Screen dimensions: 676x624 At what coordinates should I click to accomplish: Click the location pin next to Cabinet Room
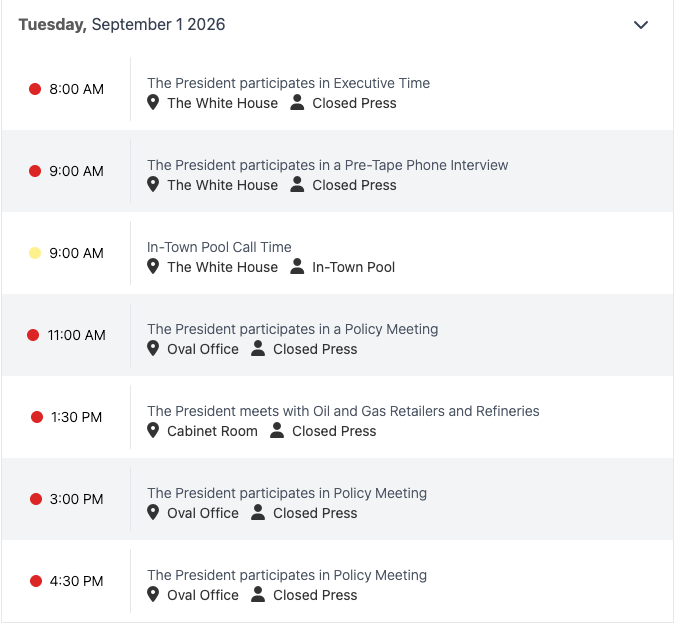click(x=153, y=430)
